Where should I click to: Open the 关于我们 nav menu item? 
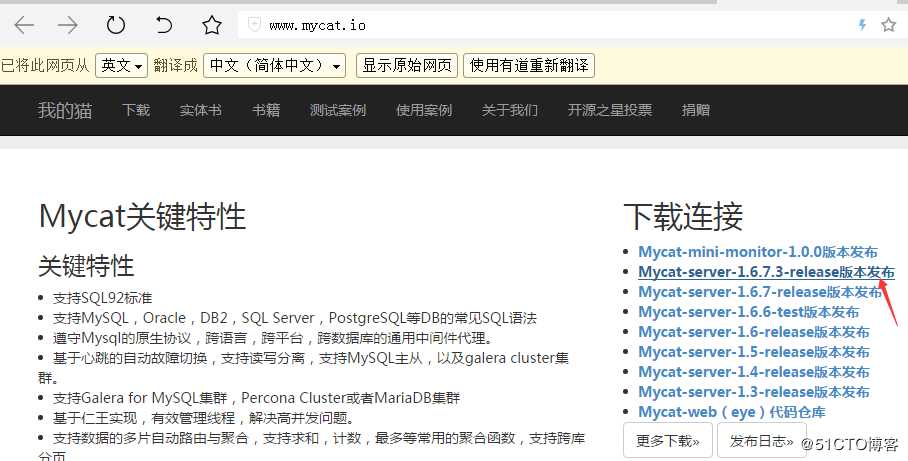click(x=510, y=110)
